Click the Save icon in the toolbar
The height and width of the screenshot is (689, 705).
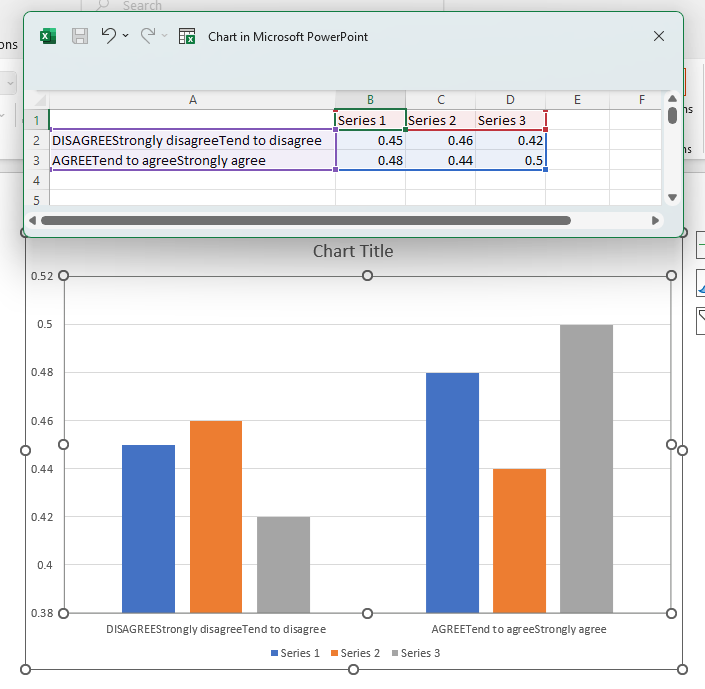(x=80, y=36)
